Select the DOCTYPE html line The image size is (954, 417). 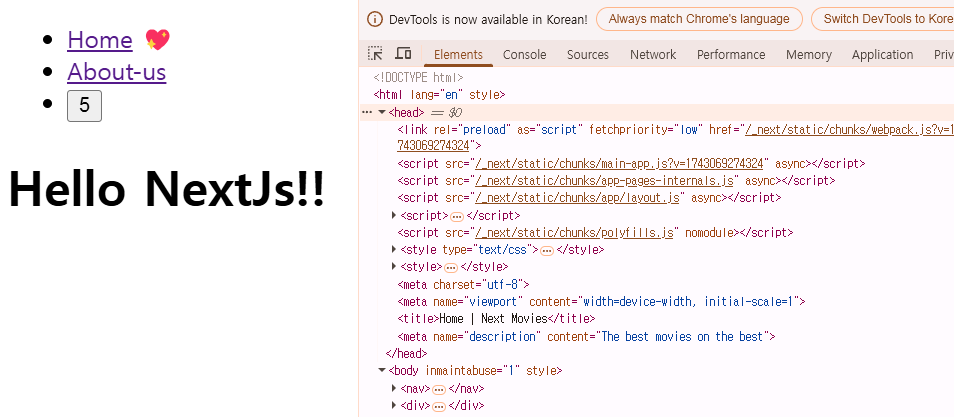419,77
